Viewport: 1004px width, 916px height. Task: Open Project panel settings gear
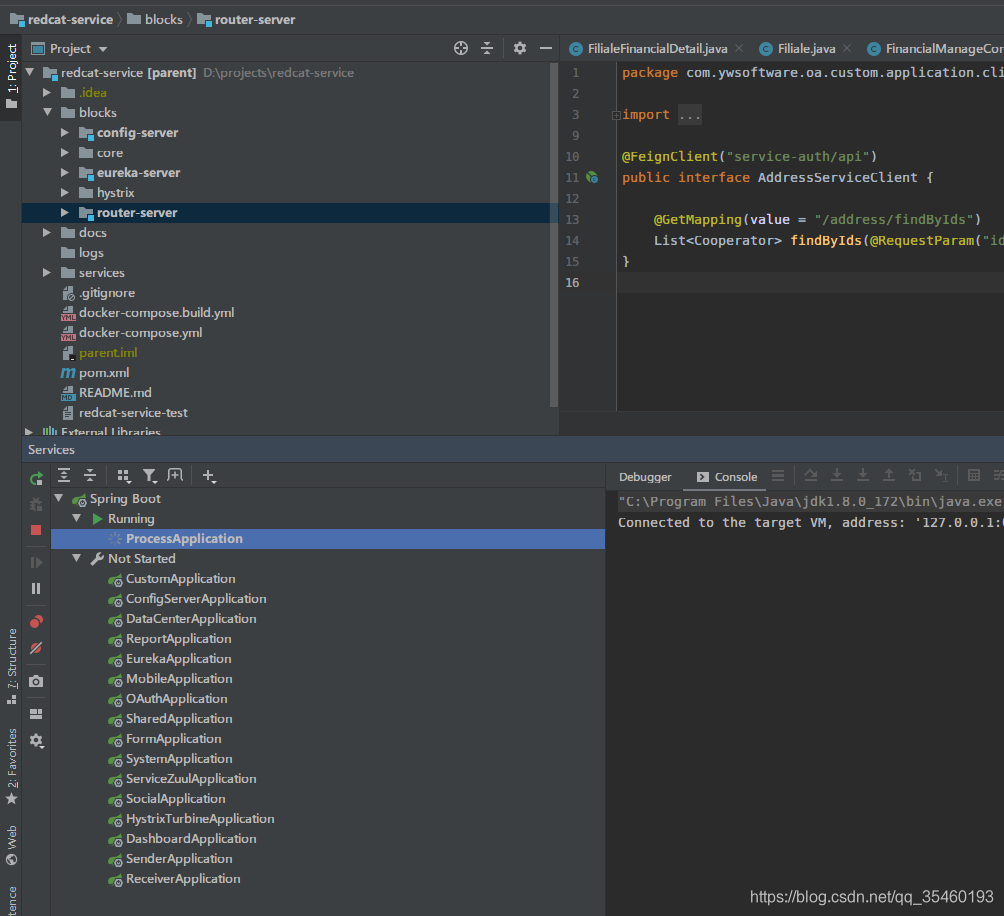520,48
